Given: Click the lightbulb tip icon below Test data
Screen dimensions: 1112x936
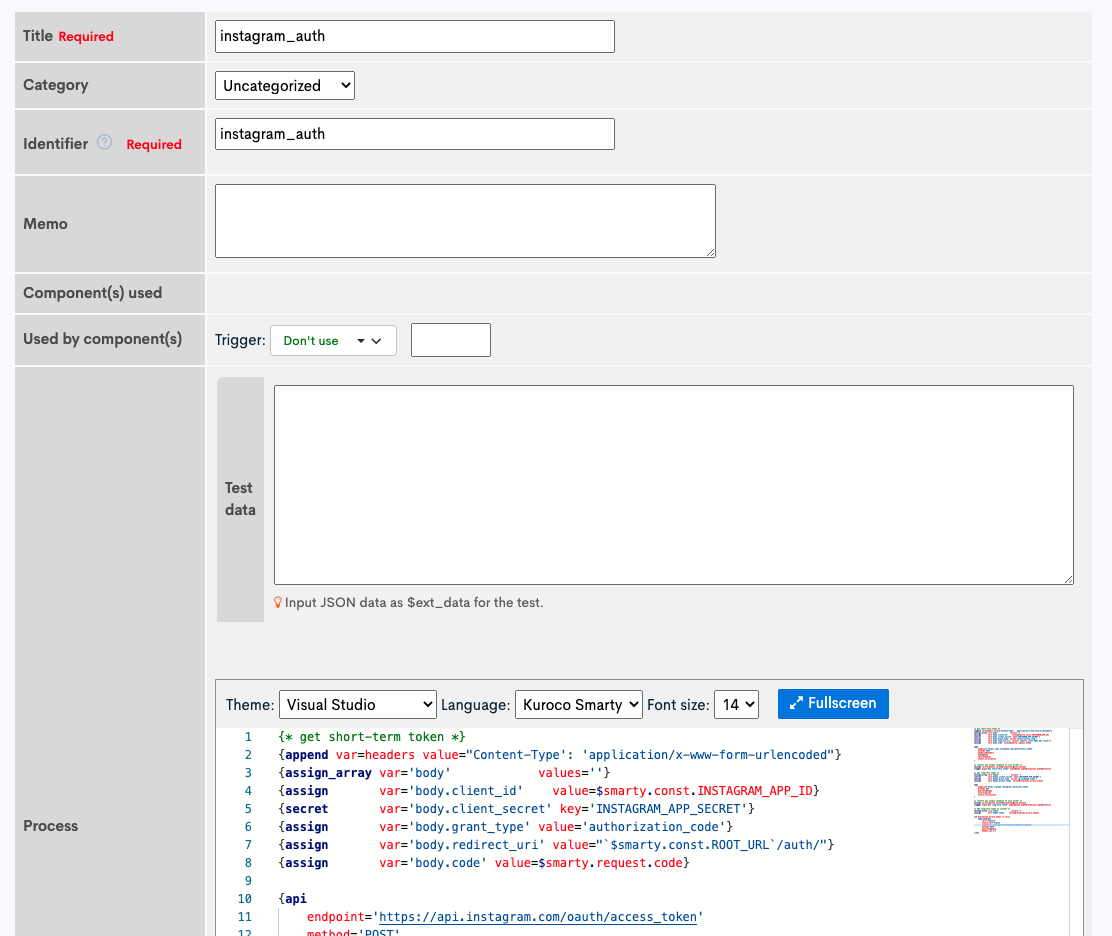Looking at the screenshot, I should click(x=278, y=603).
